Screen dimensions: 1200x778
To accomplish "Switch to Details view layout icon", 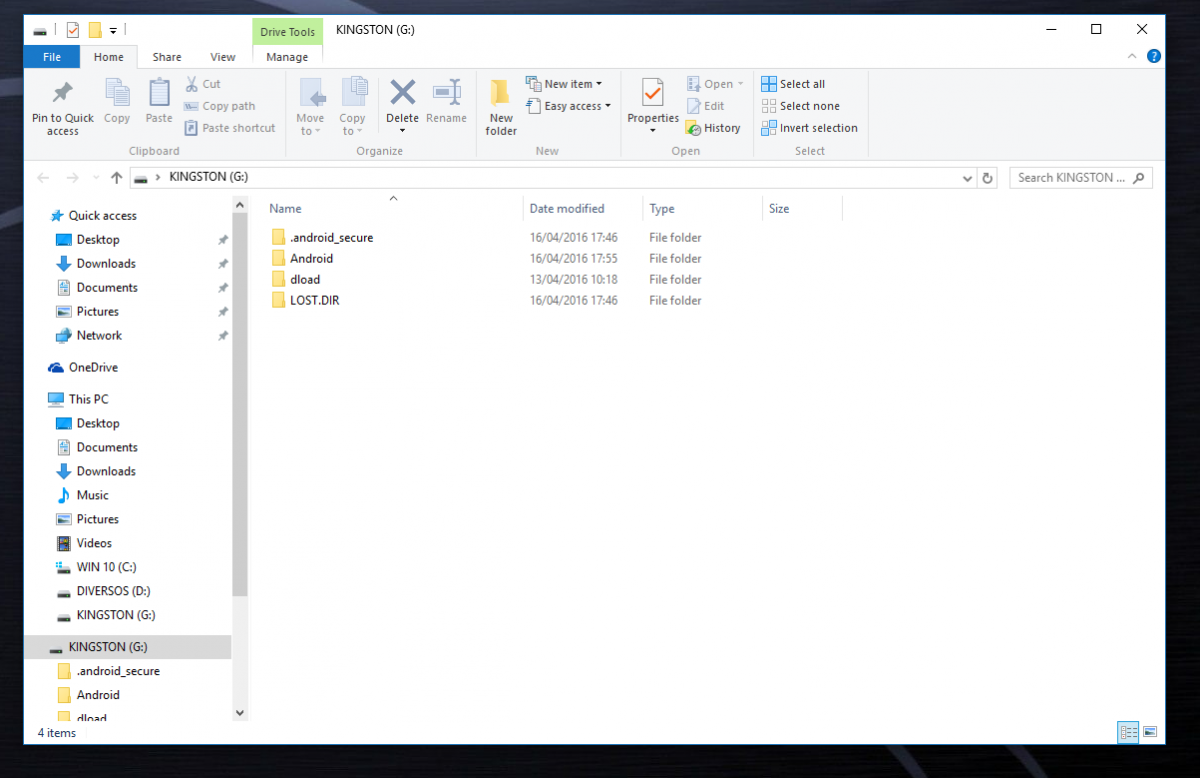I will (x=1129, y=732).
